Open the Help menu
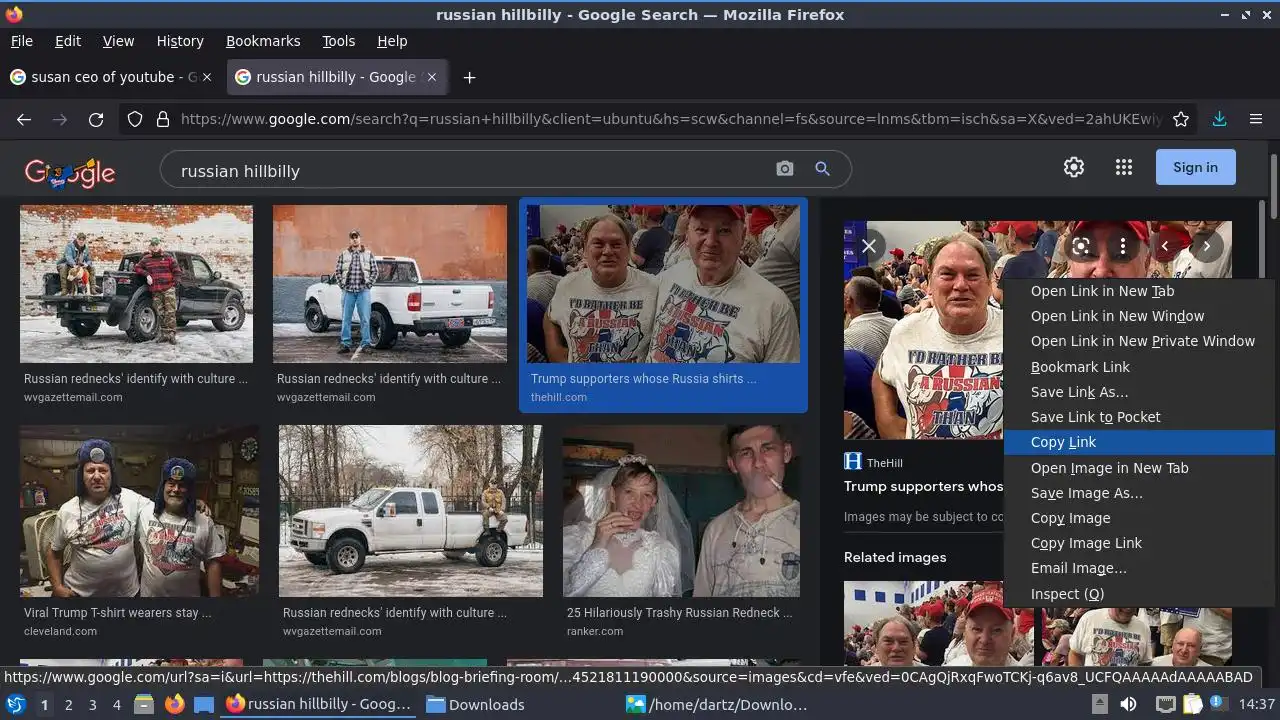This screenshot has width=1280, height=720. tap(392, 41)
